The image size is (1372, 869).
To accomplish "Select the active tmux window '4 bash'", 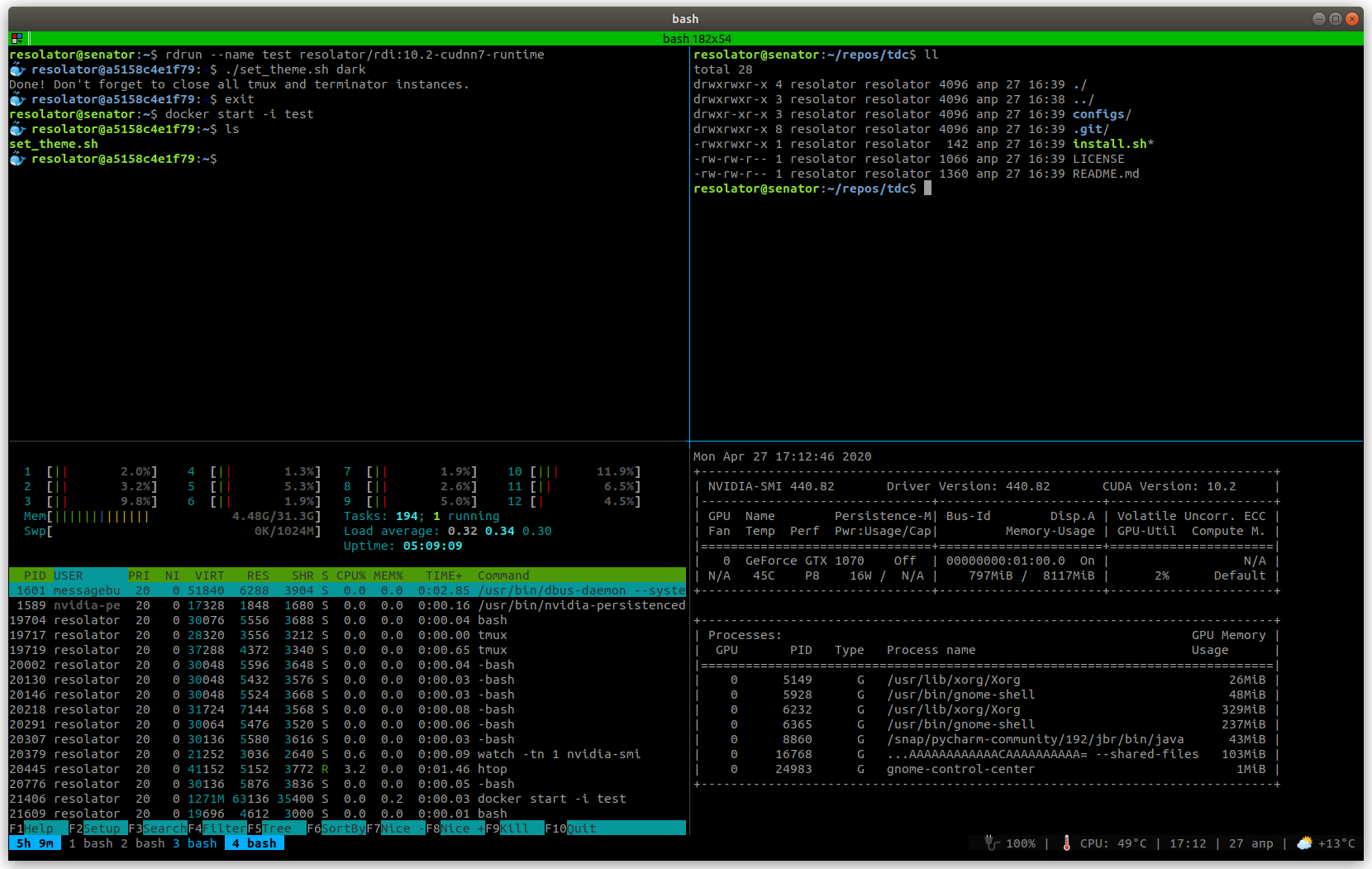I will pos(255,843).
